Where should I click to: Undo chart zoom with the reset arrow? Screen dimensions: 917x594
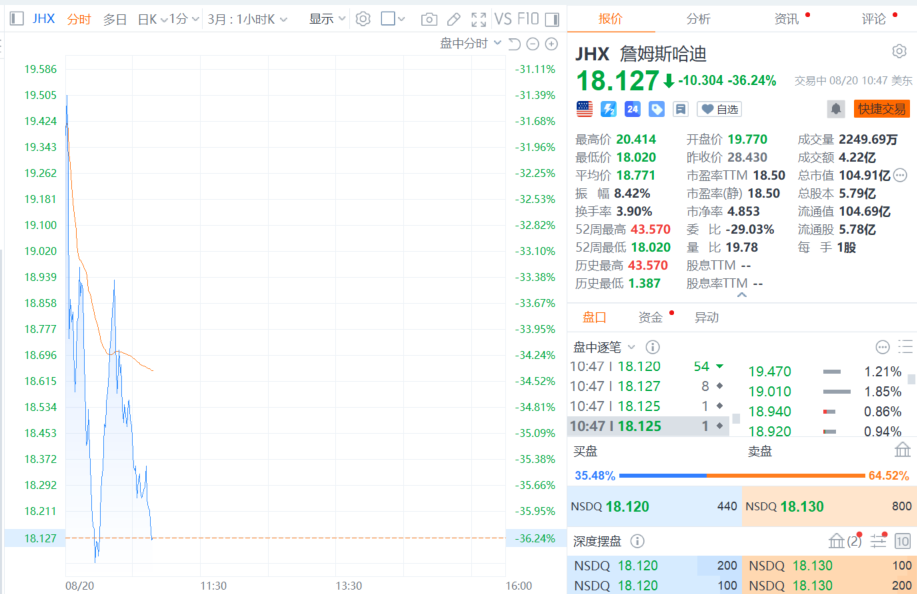point(514,43)
